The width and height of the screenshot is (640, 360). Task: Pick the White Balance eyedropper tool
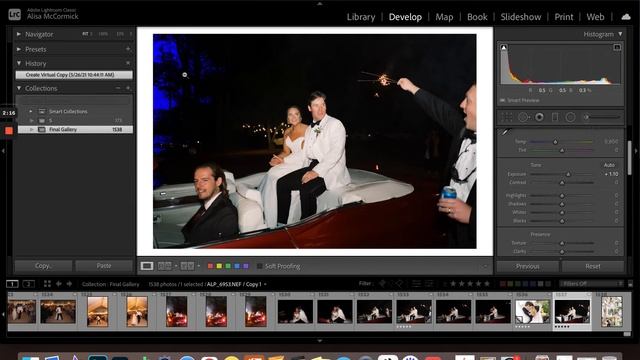tap(506, 132)
